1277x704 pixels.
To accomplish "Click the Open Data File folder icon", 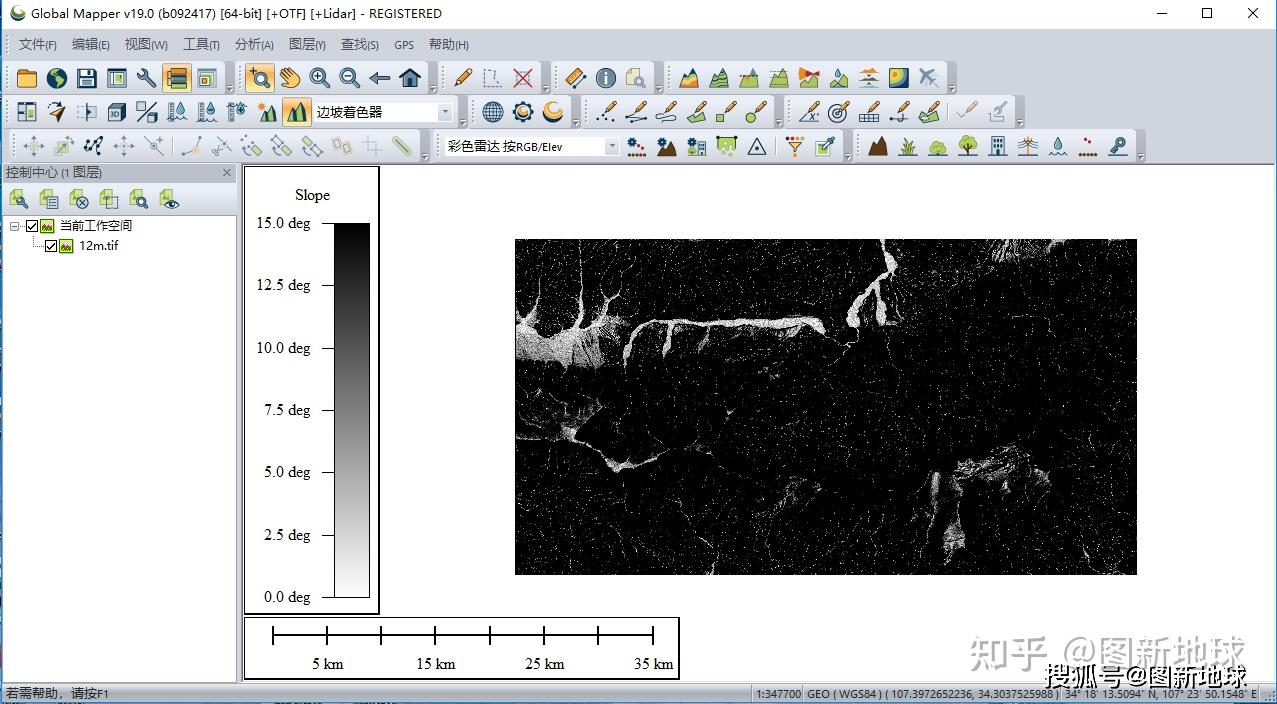I will (x=27, y=78).
